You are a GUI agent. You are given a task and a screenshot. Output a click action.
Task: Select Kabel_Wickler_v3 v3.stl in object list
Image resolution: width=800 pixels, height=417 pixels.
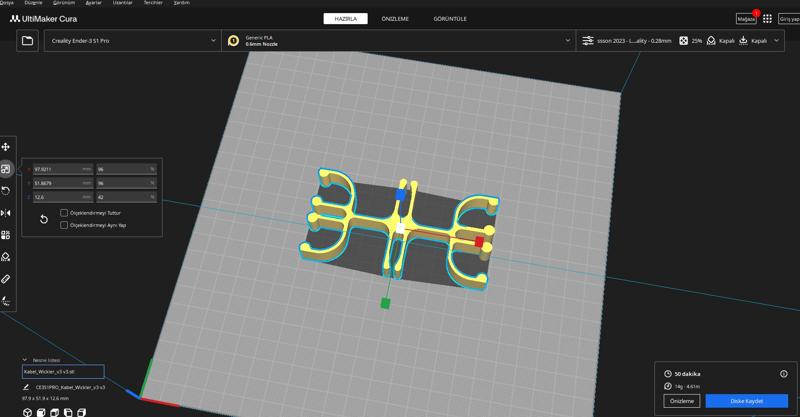pos(63,372)
